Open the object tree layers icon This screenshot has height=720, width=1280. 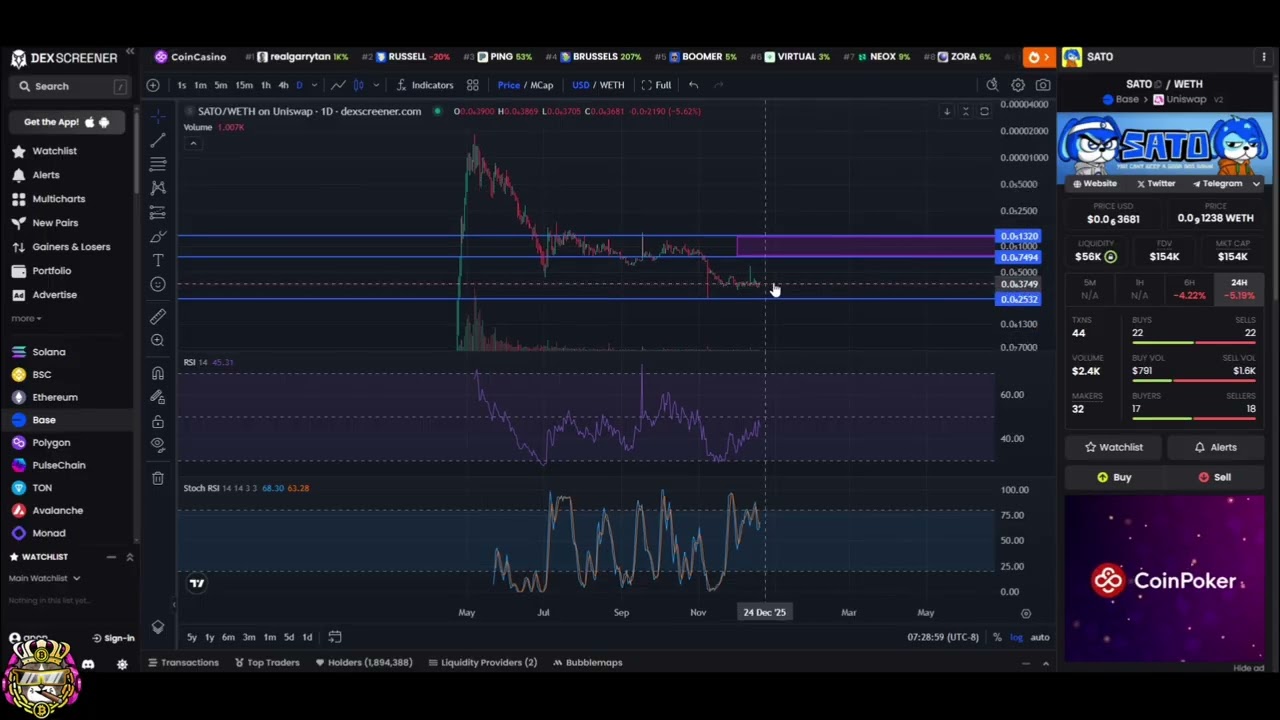157,627
